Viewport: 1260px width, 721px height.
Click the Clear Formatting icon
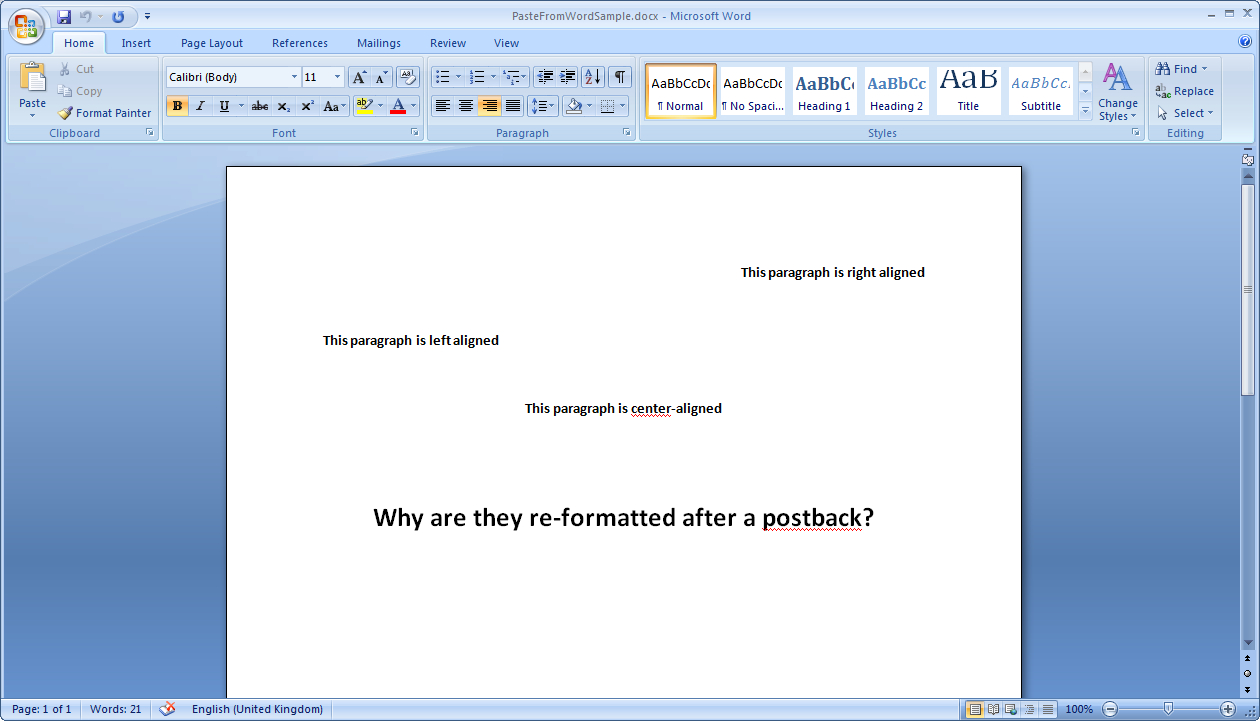407,77
